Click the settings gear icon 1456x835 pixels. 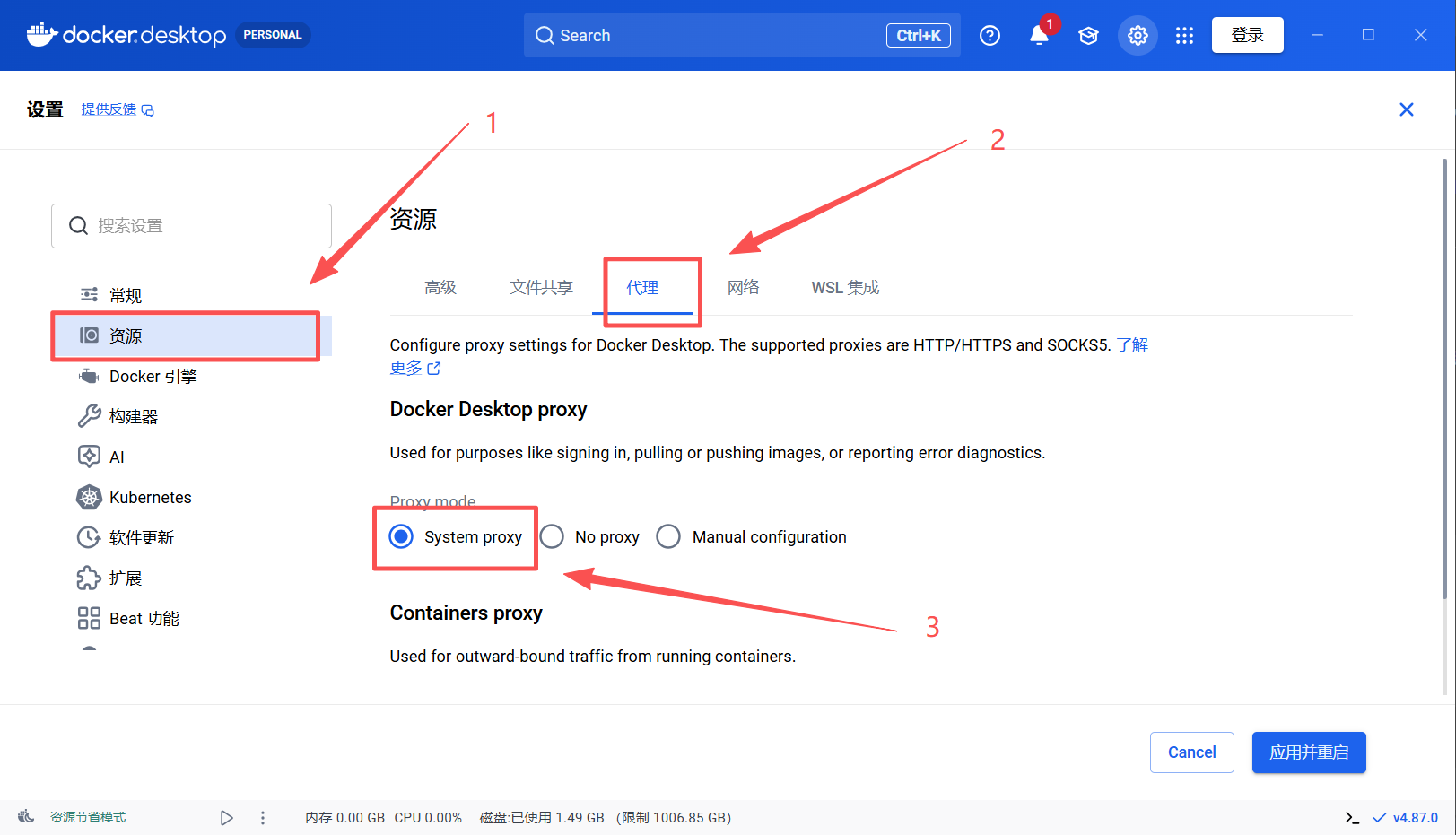1138,36
